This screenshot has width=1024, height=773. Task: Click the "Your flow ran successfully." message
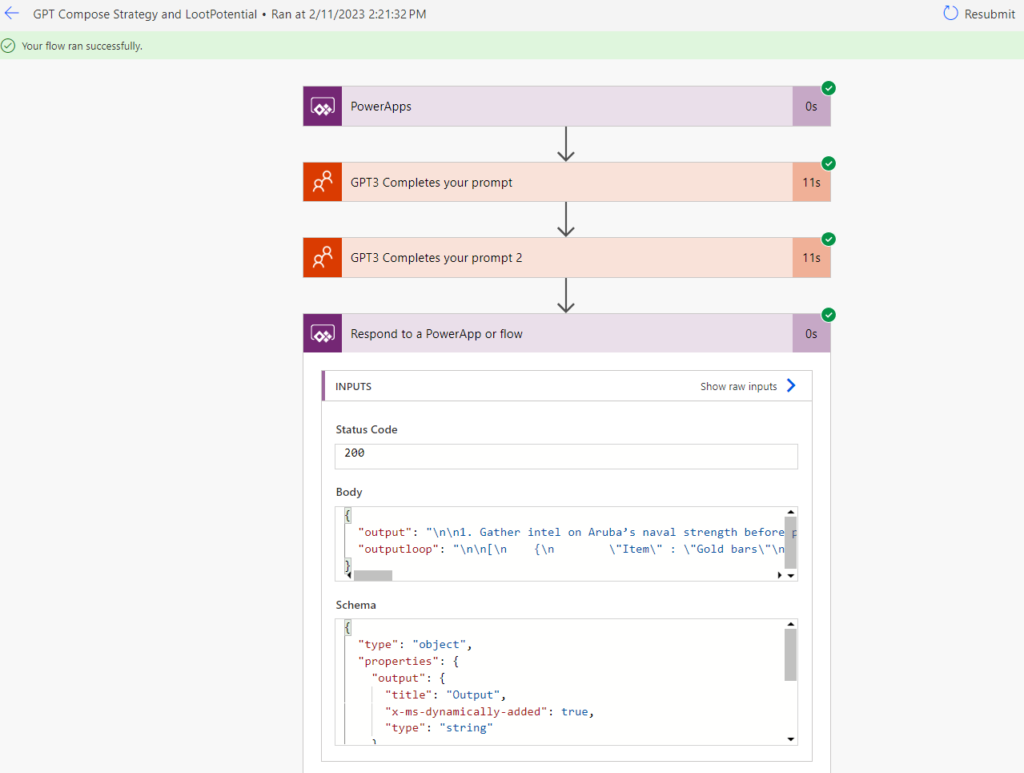tap(82, 46)
